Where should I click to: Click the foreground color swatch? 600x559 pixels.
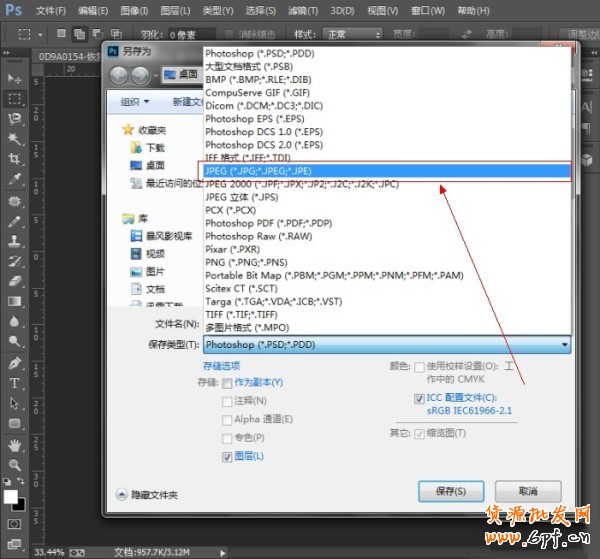[x=11, y=496]
